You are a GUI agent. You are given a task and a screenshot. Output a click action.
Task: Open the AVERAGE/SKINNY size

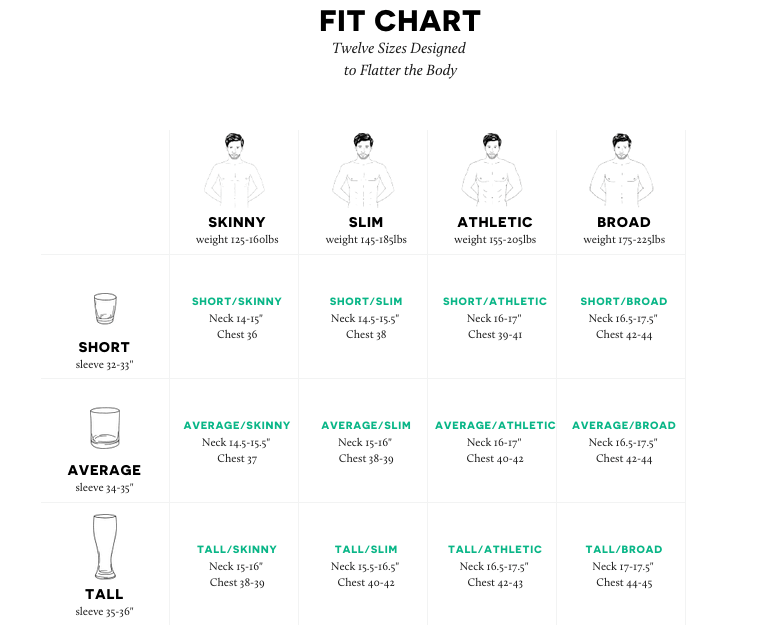[237, 425]
